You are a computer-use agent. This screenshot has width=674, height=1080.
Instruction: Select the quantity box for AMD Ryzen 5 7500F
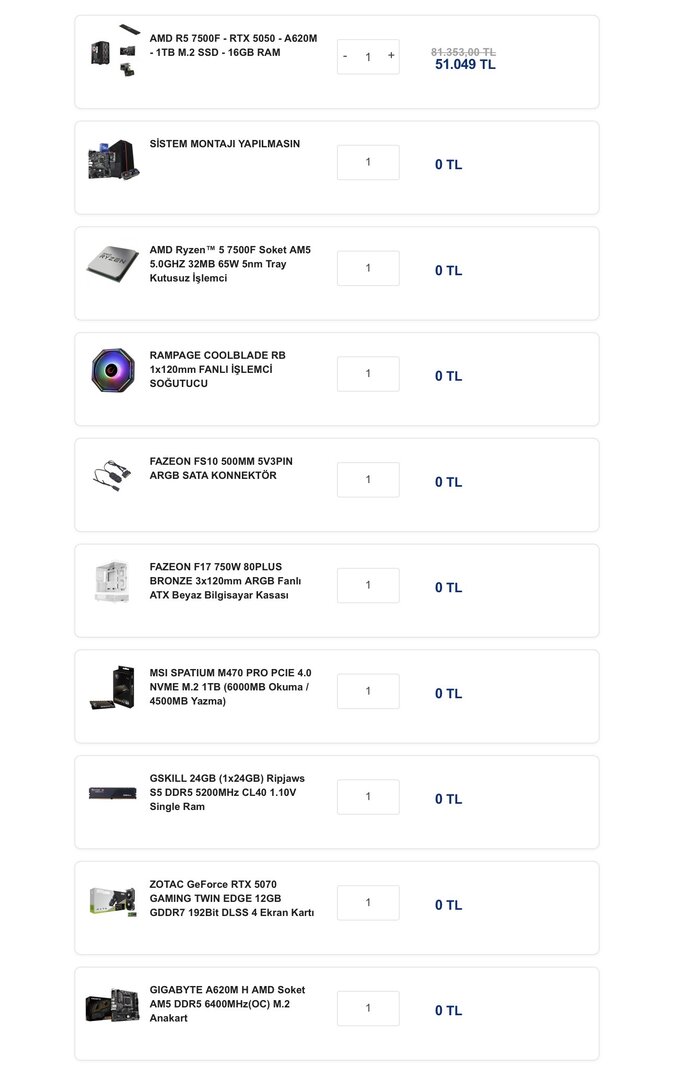(x=368, y=268)
